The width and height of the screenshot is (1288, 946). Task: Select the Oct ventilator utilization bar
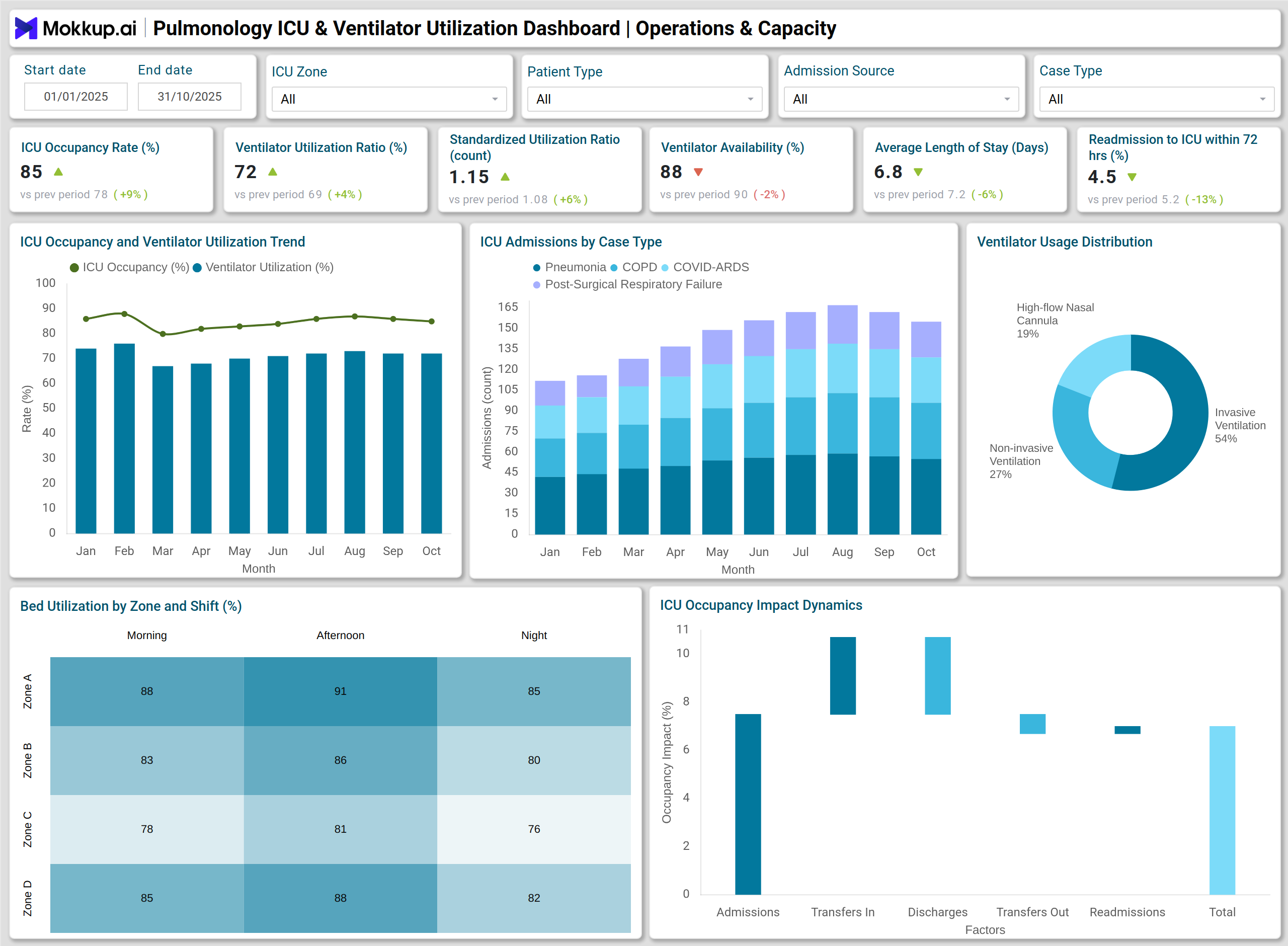(431, 444)
